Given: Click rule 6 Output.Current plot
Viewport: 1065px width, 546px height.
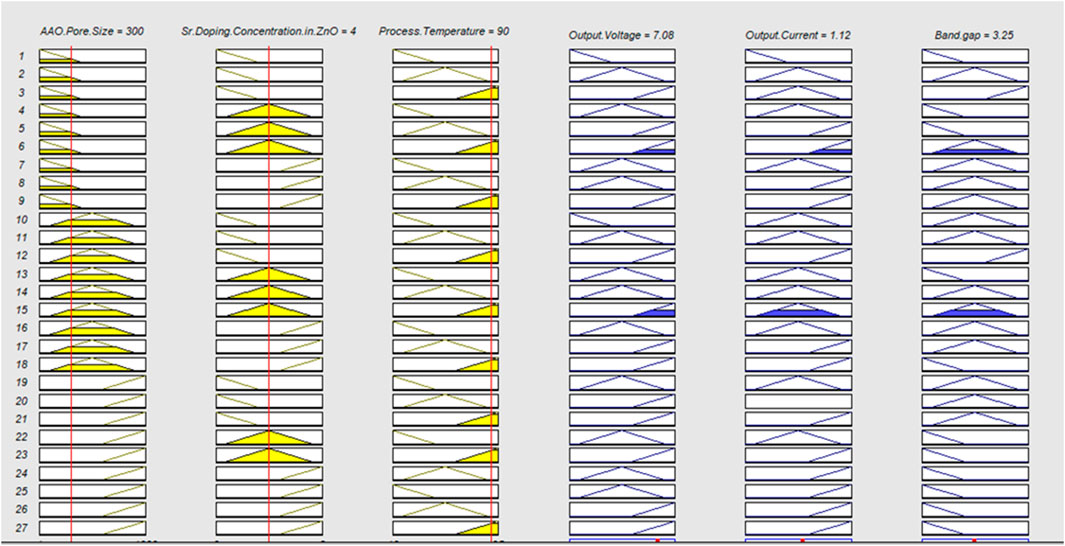Looking at the screenshot, I should pyautogui.click(x=799, y=147).
